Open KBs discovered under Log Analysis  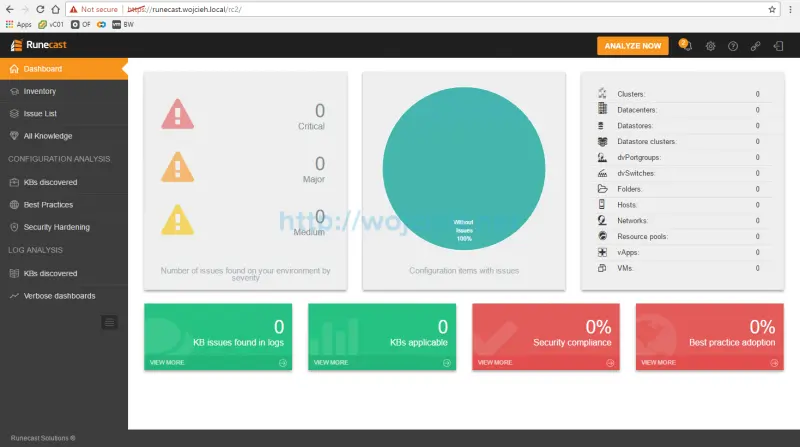point(64,274)
